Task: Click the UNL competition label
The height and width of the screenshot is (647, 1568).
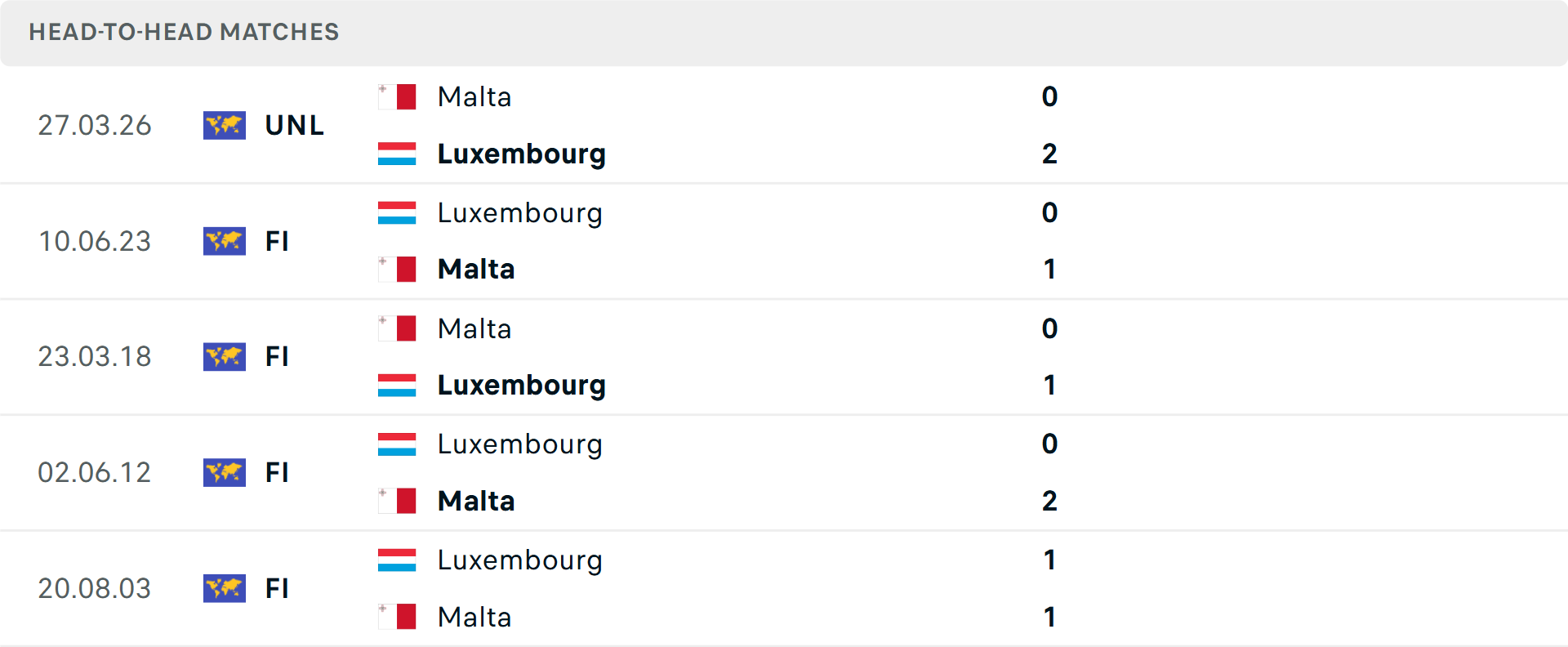Action: coord(293,126)
